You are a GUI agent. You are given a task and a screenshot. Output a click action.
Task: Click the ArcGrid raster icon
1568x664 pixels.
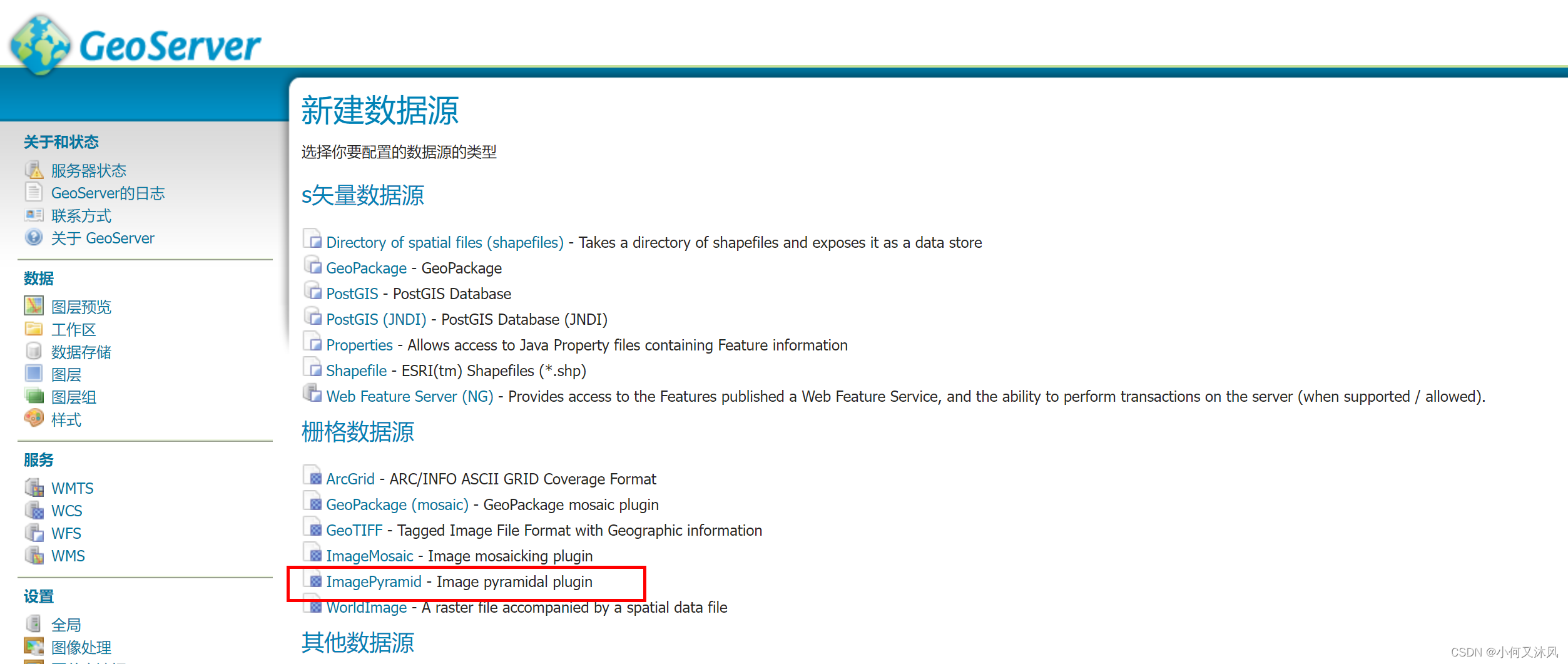tap(312, 476)
